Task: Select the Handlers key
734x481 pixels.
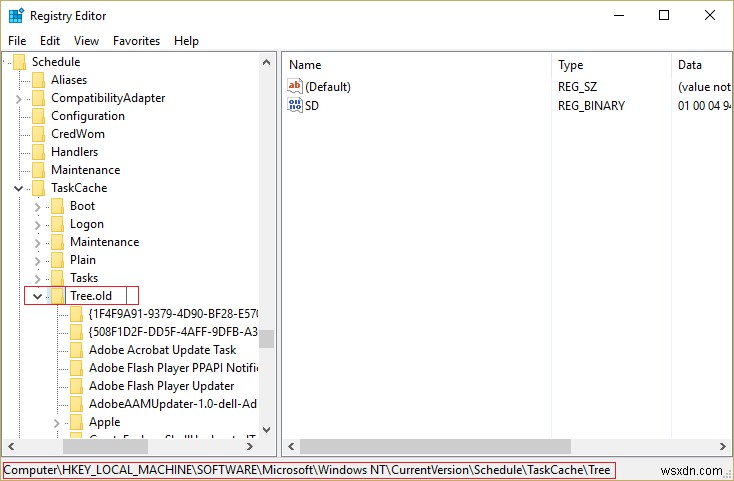Action: pyautogui.click(x=74, y=152)
